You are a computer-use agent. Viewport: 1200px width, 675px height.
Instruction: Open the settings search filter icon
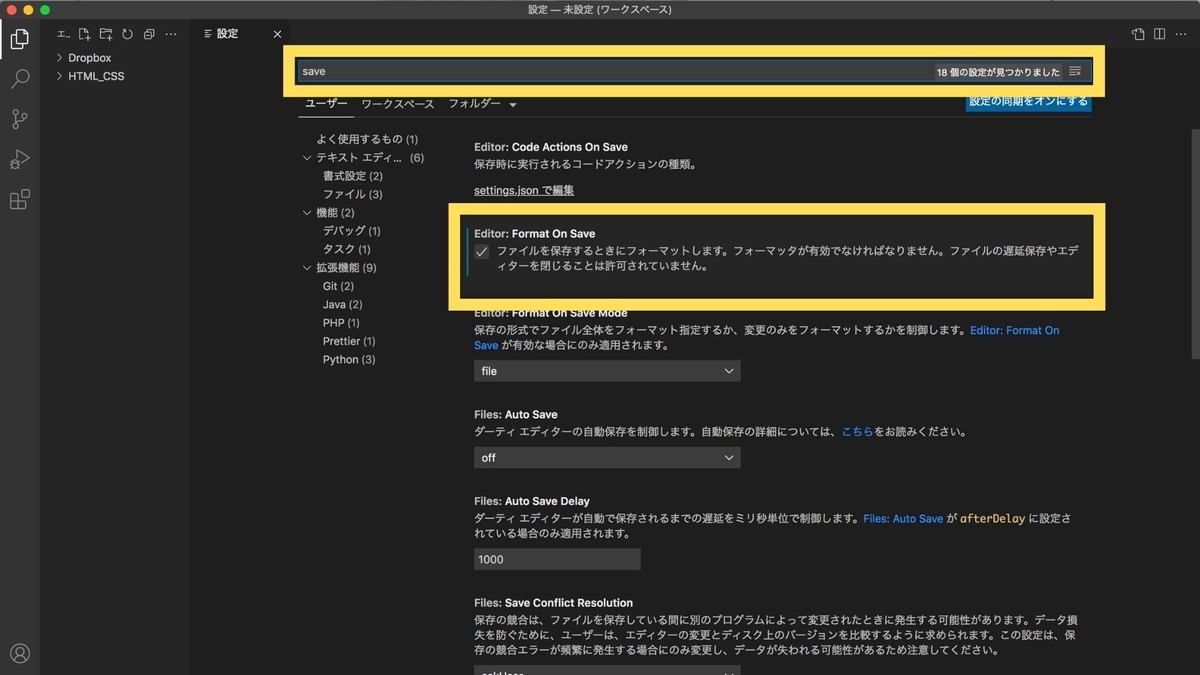tap(1075, 71)
